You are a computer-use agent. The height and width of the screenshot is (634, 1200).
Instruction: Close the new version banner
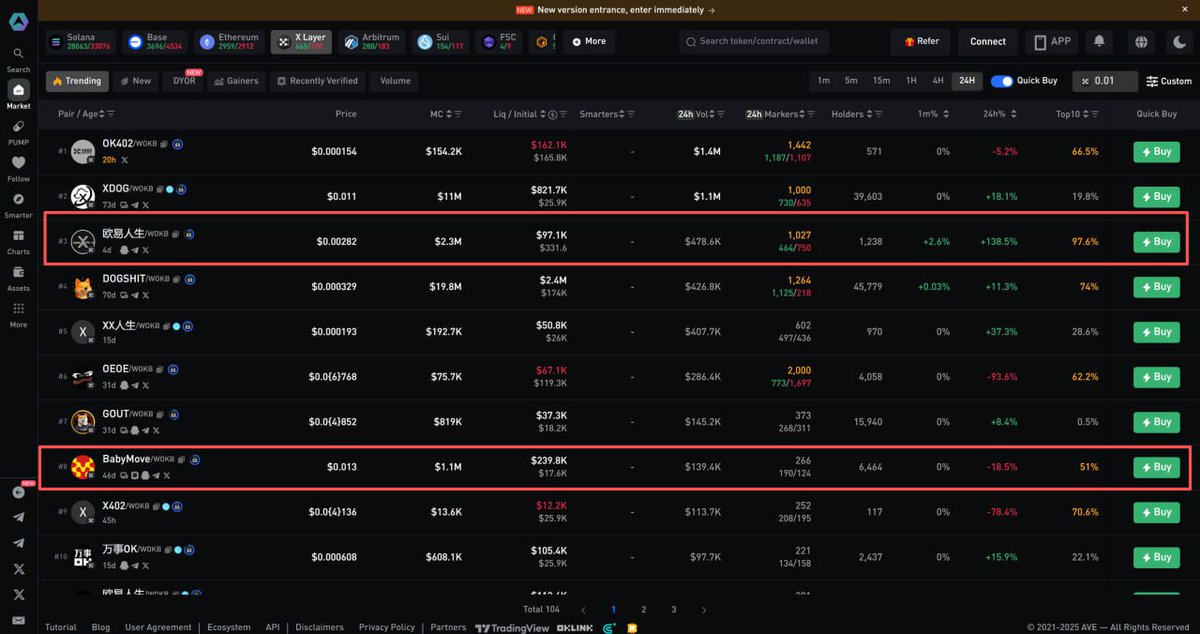1185,9
